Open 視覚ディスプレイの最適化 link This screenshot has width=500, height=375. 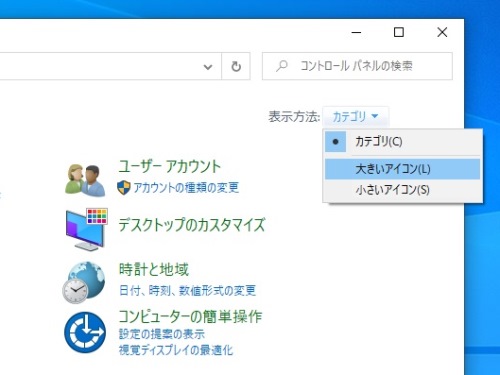tap(176, 350)
